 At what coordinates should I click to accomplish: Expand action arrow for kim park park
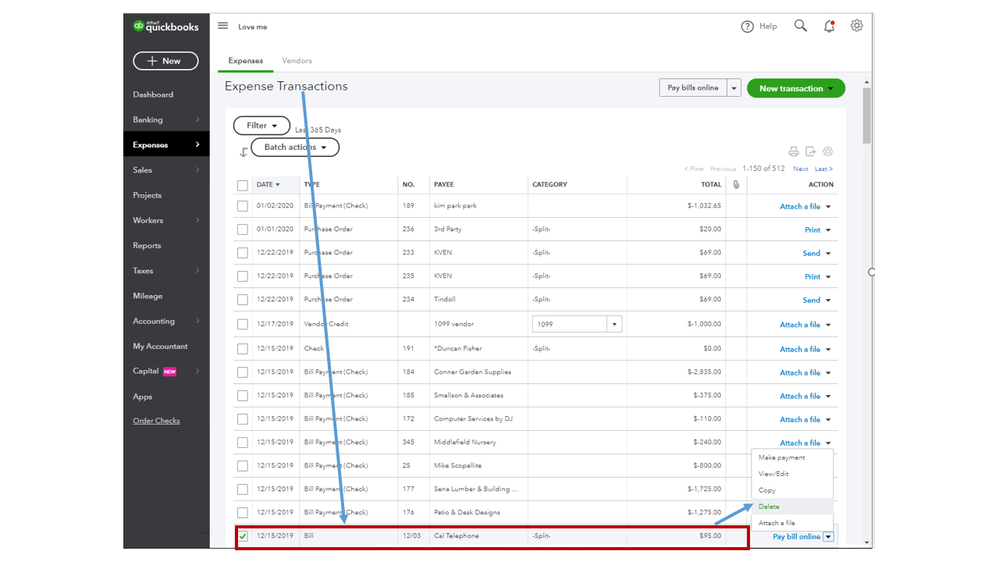point(828,206)
